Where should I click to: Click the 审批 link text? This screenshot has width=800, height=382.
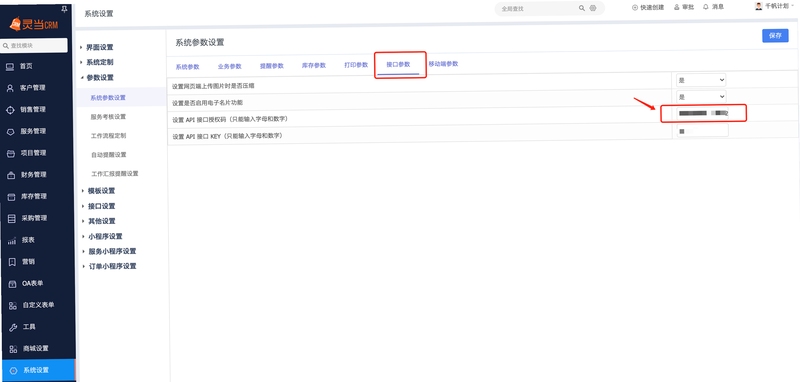(687, 8)
